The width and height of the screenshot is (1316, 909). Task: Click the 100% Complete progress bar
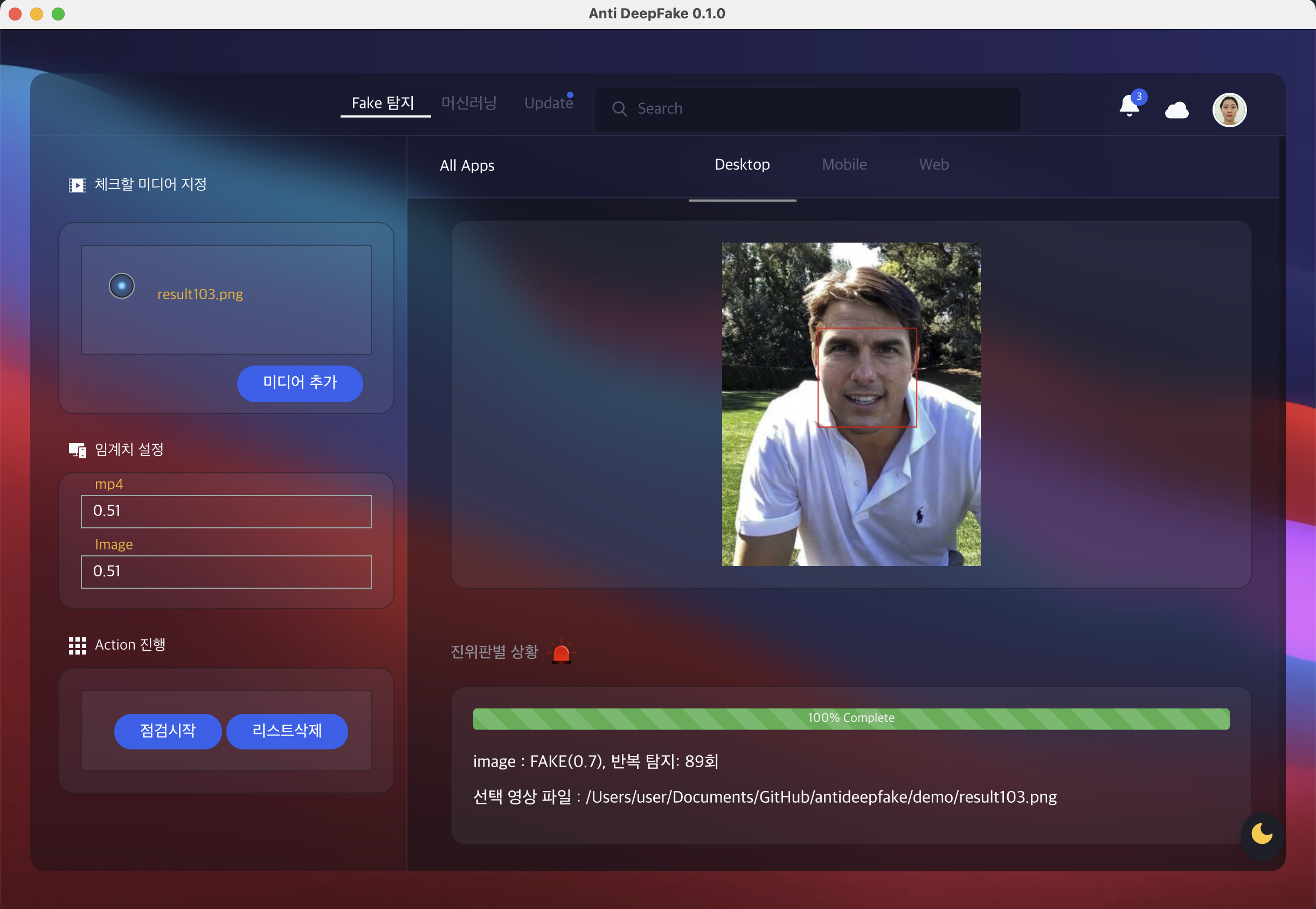click(x=850, y=719)
